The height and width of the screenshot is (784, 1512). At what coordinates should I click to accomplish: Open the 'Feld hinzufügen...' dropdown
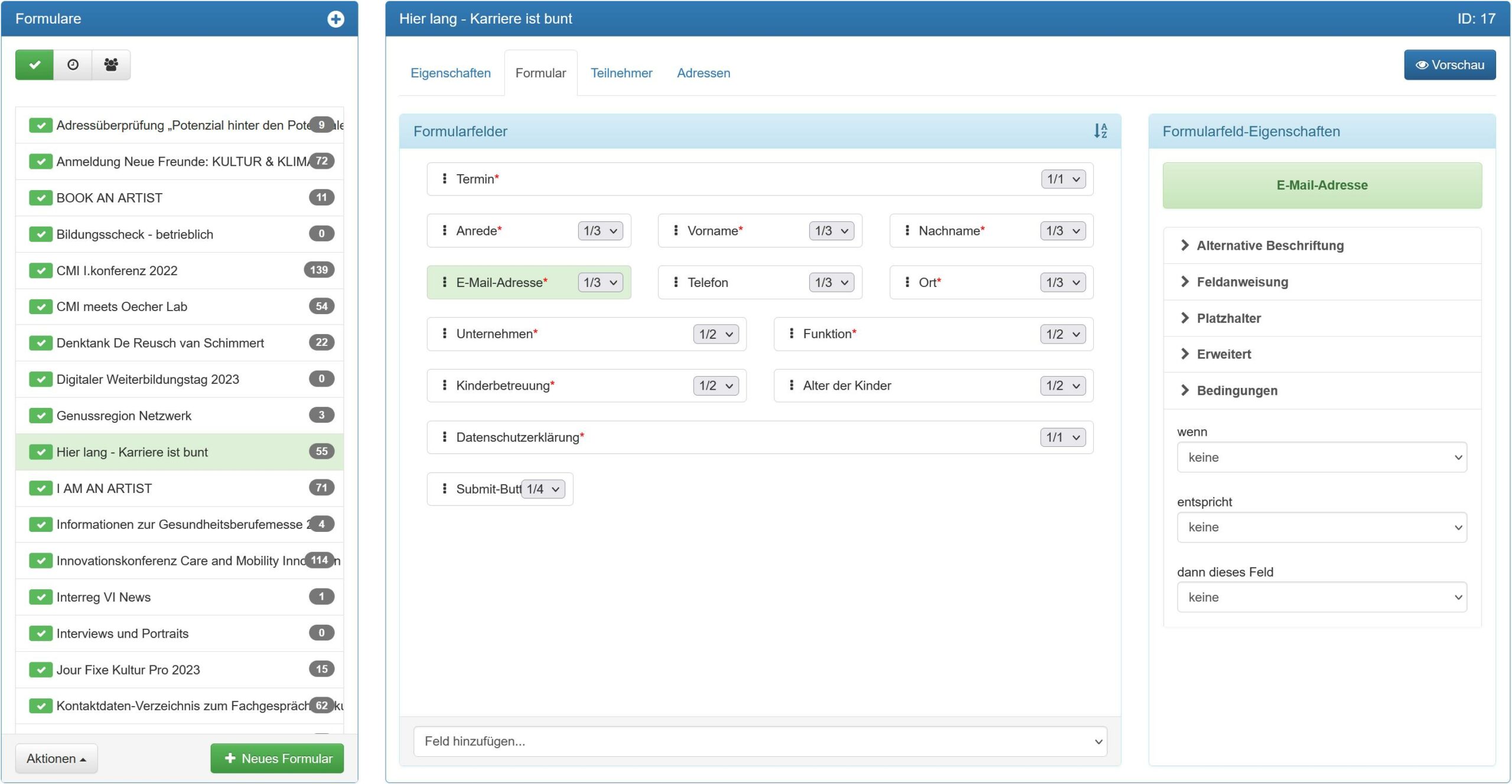[x=760, y=741]
